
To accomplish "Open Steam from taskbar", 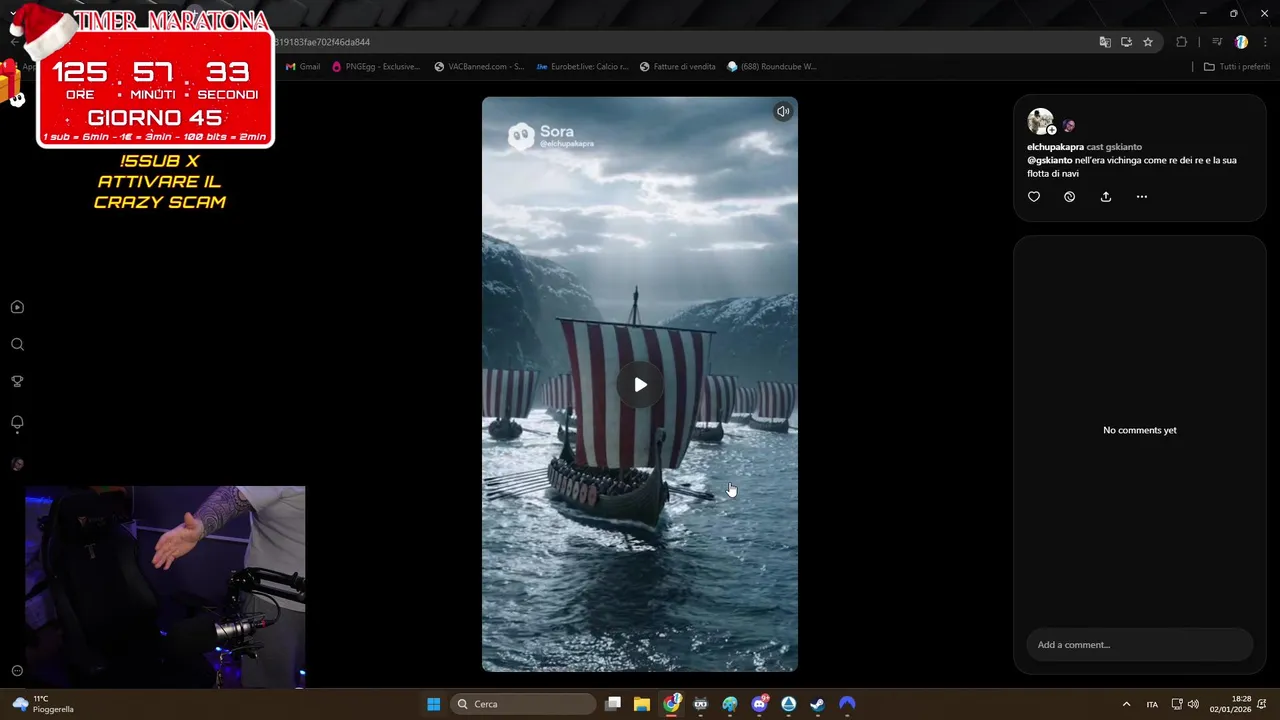I will pos(817,704).
